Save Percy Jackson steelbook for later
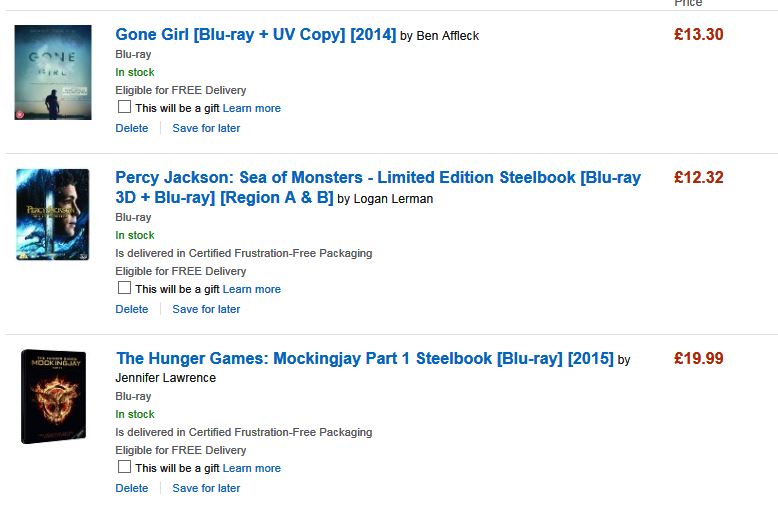The image size is (778, 512). [x=206, y=309]
